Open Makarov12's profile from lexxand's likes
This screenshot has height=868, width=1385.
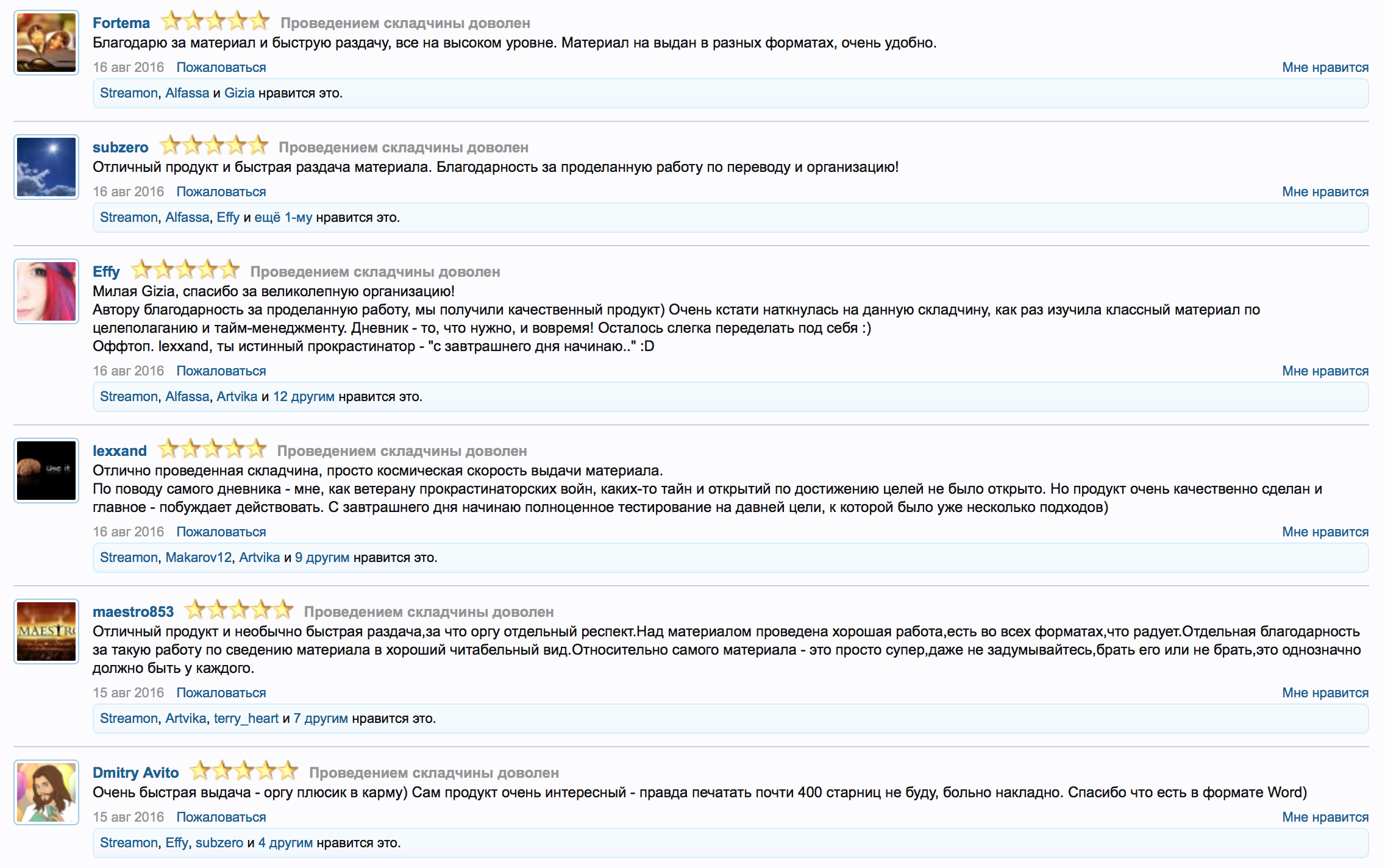198,557
